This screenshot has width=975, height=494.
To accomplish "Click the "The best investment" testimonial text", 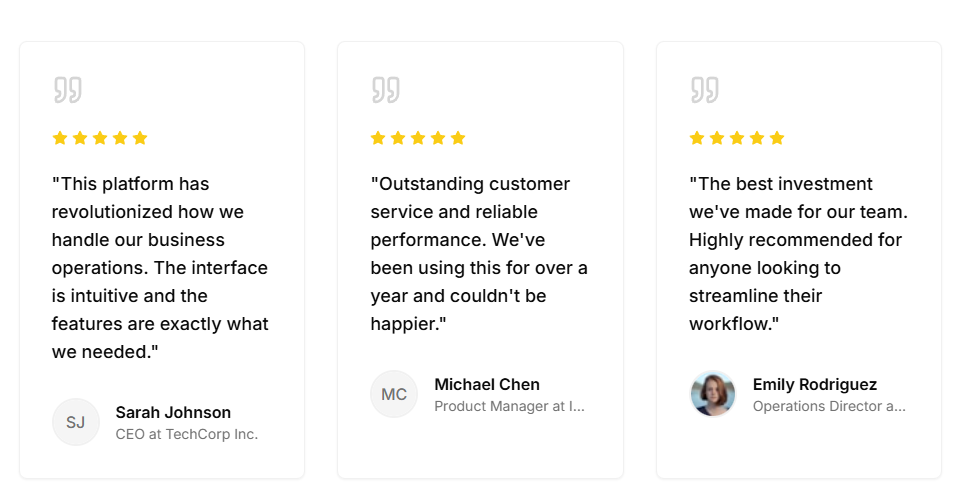I will click(797, 254).
